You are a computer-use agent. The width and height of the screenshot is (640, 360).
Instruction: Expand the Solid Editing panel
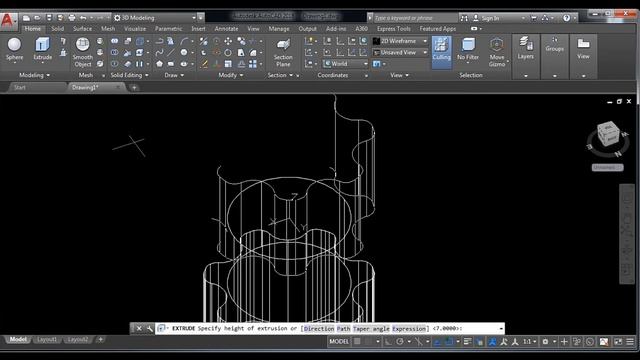[x=129, y=76]
